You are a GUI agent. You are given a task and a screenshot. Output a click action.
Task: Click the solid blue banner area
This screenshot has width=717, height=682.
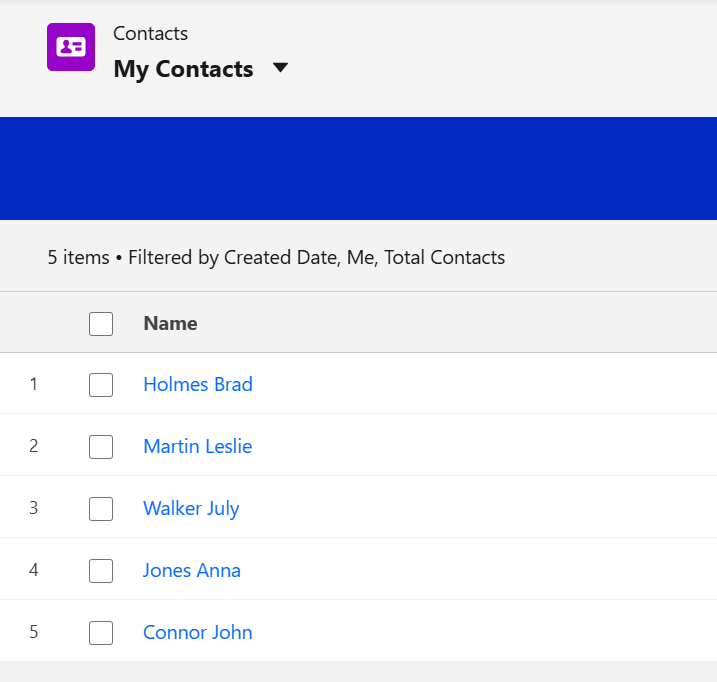(x=358, y=168)
